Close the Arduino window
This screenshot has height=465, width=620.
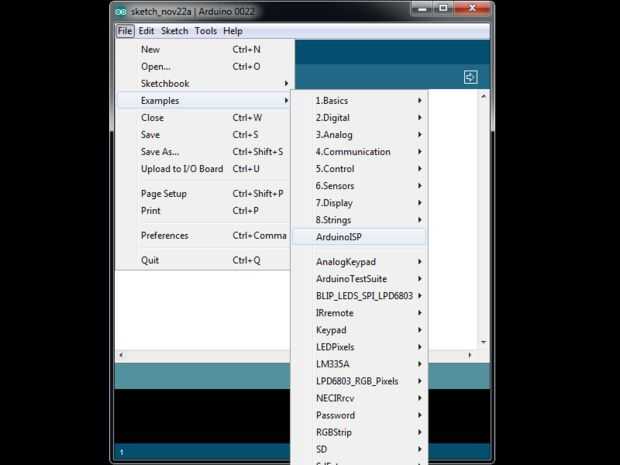point(472,9)
